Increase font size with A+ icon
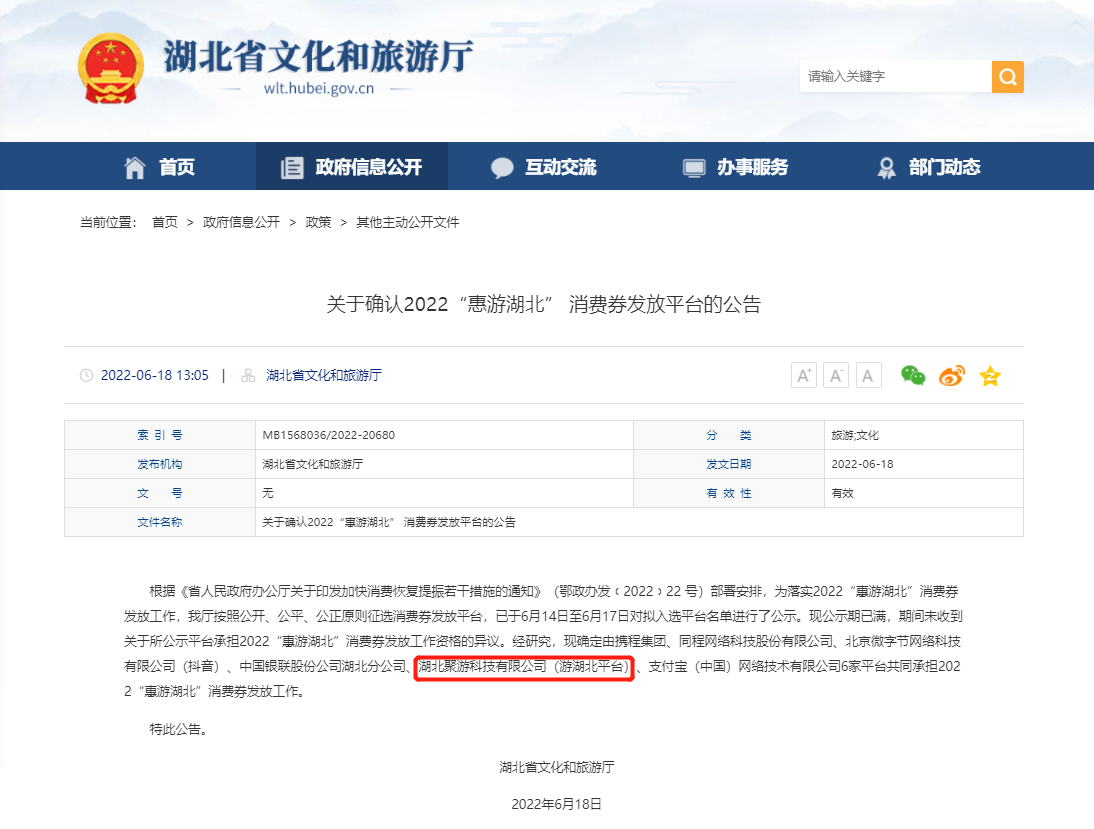1094x829 pixels. pos(803,376)
